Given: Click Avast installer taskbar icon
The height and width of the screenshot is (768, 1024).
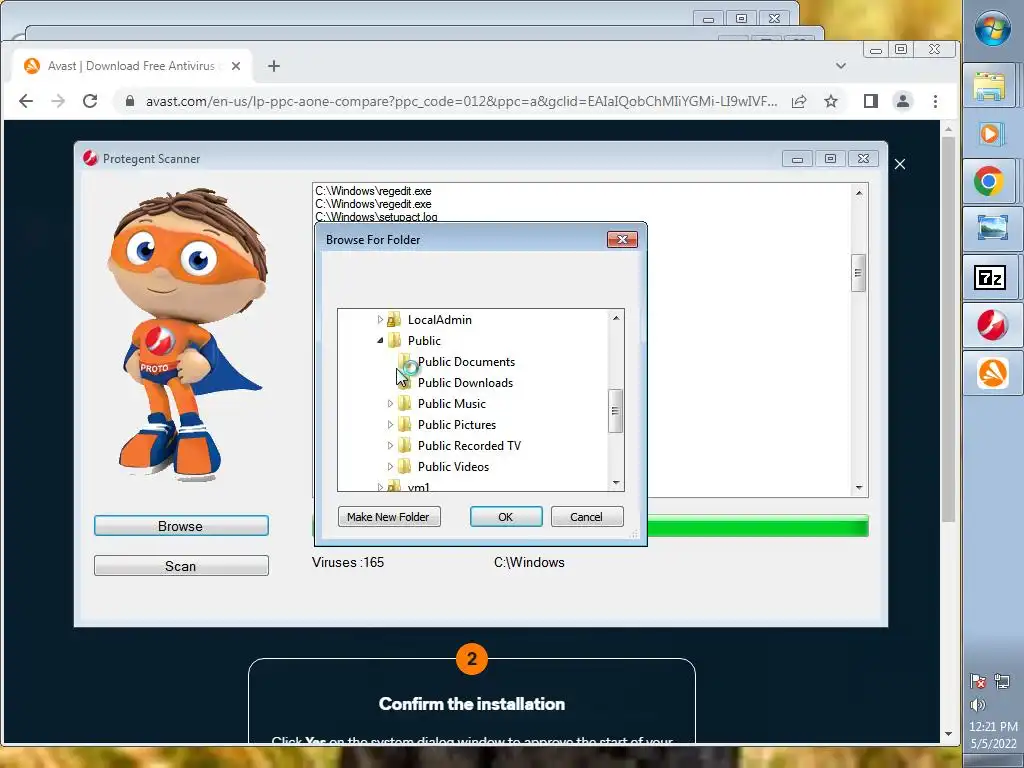Looking at the screenshot, I should click(x=992, y=374).
